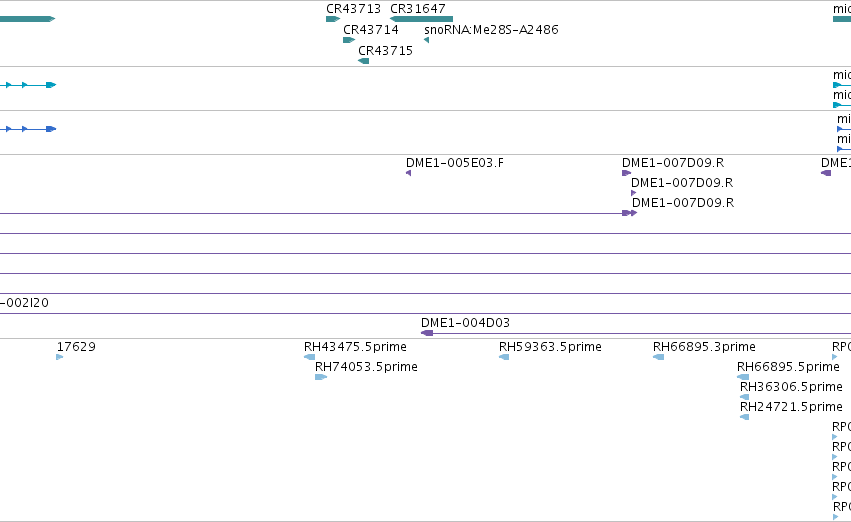Select the light-blue glyph under RH66895.3prime
Image resolution: width=851 pixels, height=522 pixels.
[658, 357]
